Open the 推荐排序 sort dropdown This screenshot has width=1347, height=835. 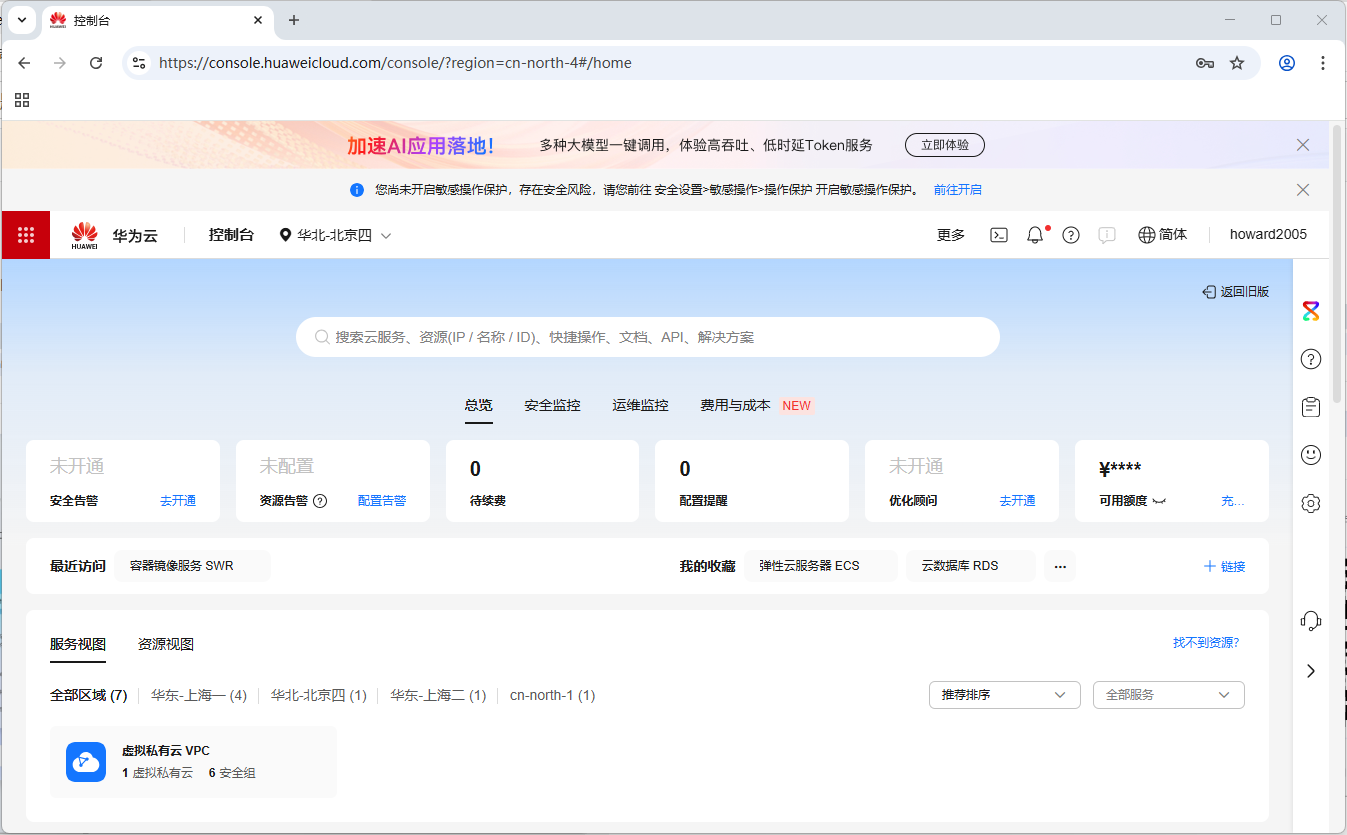point(1005,695)
